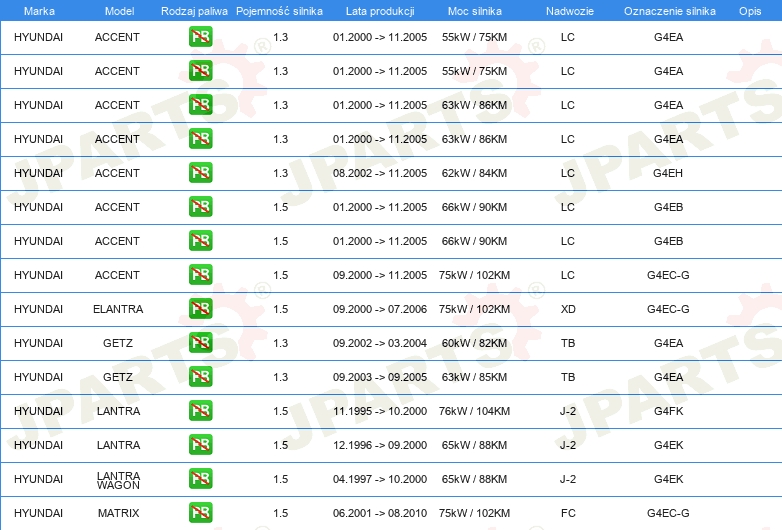Select the FC body code cell

coord(568,513)
